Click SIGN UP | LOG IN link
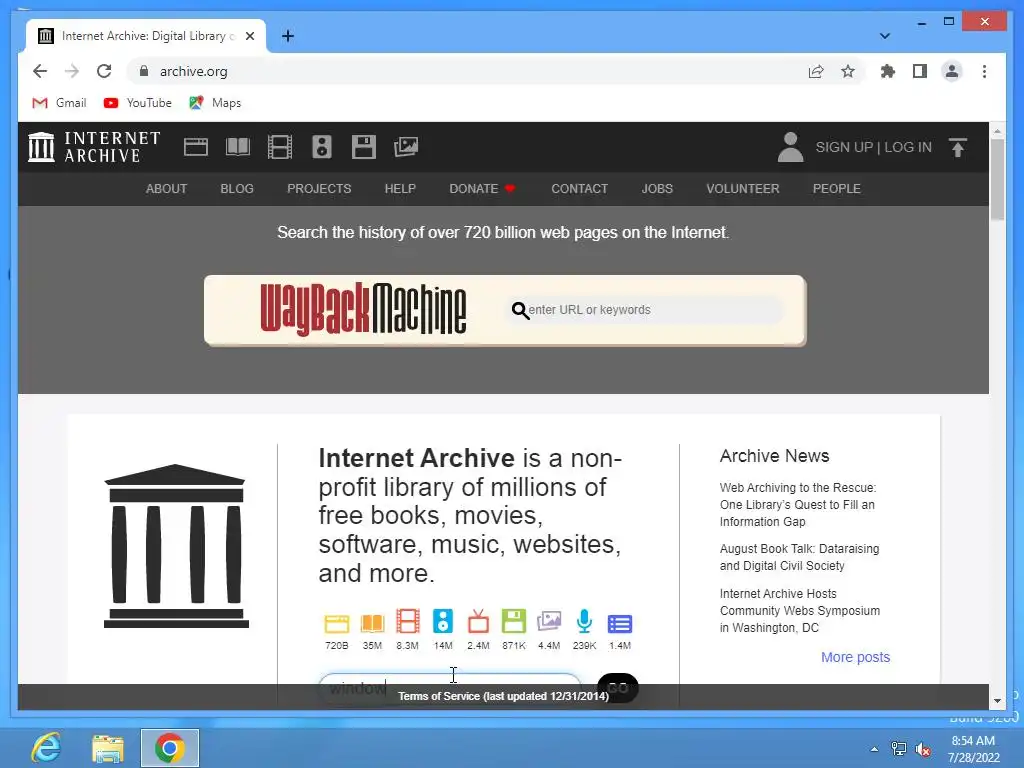 [x=873, y=147]
